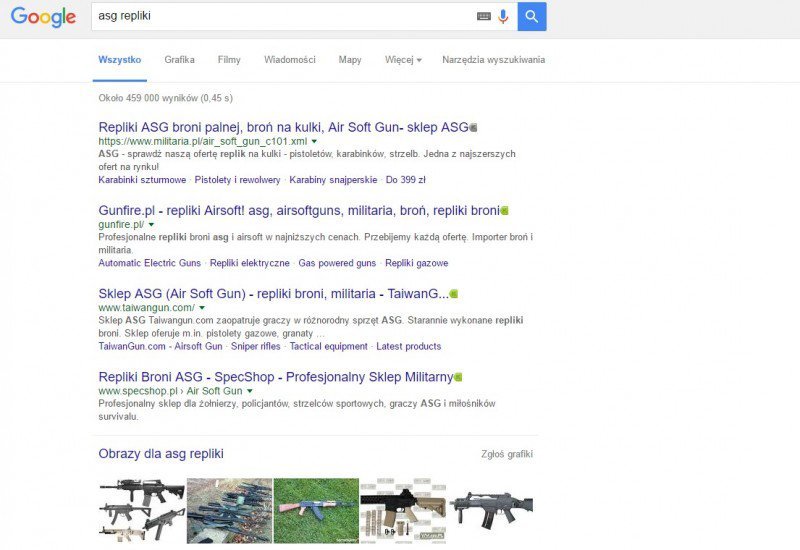Expand the Więcej menu

(x=403, y=60)
